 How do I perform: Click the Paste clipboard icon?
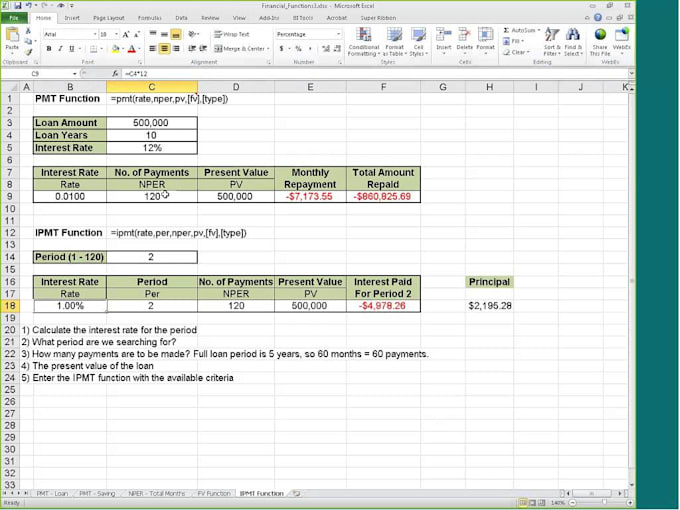click(x=12, y=35)
